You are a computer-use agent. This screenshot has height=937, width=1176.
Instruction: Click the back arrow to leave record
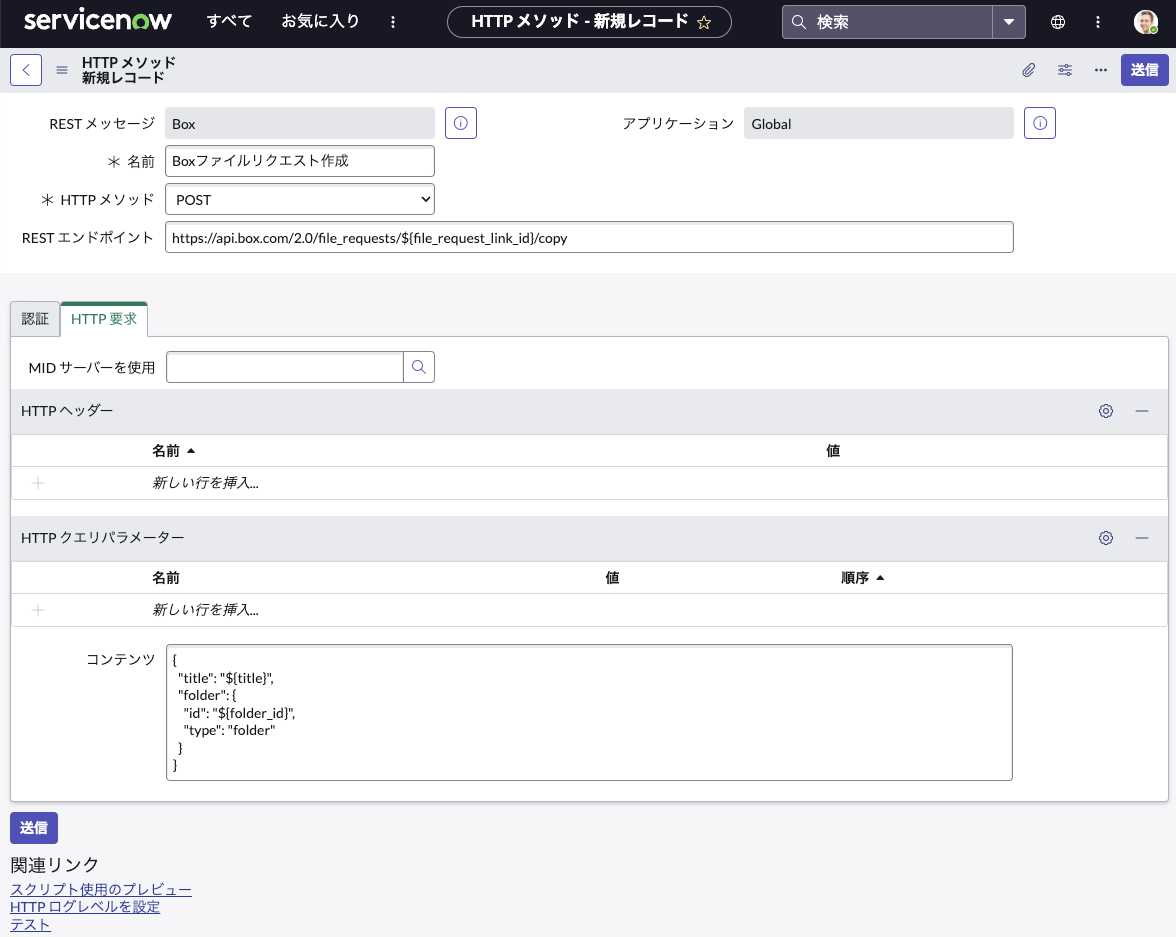pos(25,69)
